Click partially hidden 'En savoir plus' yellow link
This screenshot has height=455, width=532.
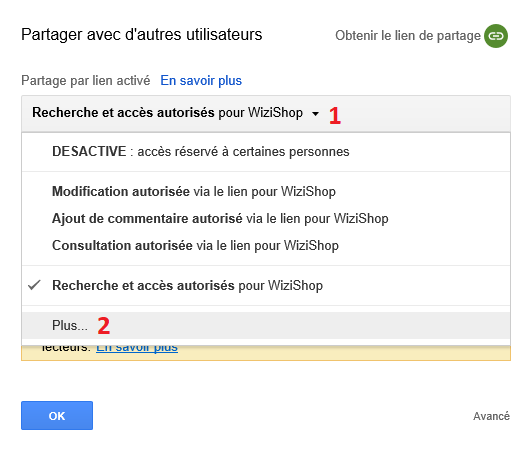point(137,349)
